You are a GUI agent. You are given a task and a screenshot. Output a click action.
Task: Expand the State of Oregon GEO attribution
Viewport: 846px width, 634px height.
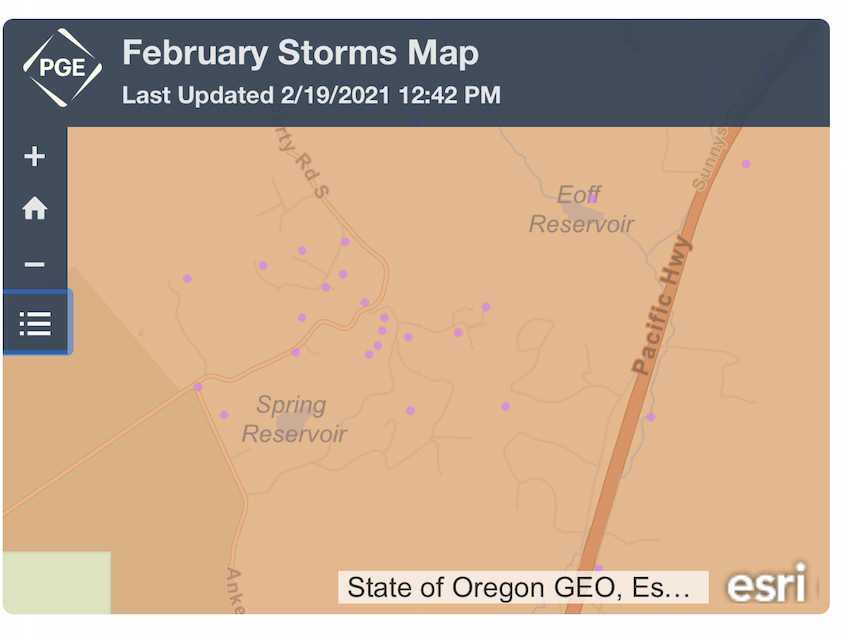click(x=522, y=587)
